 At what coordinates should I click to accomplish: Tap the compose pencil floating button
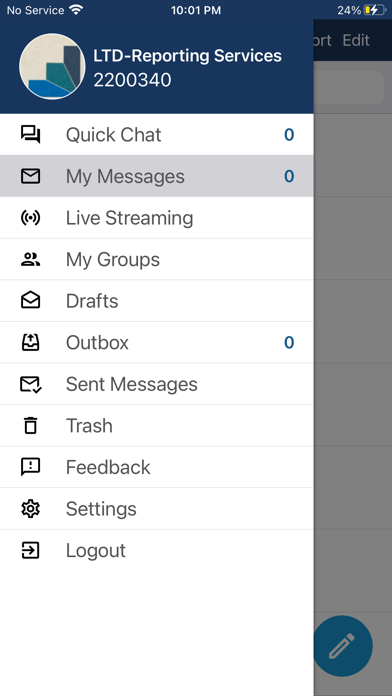(342, 646)
